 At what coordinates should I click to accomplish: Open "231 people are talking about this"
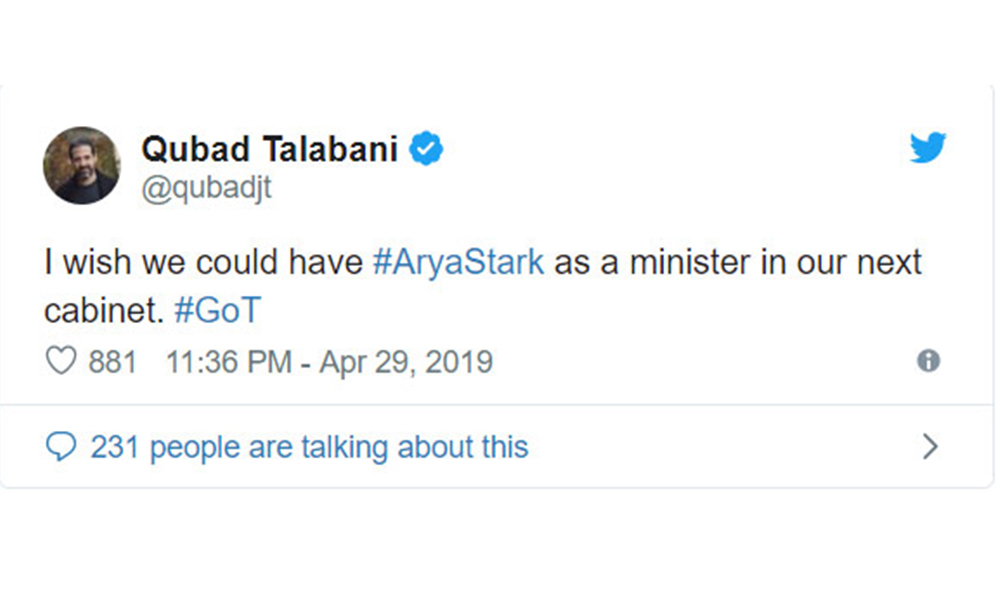[x=309, y=446]
